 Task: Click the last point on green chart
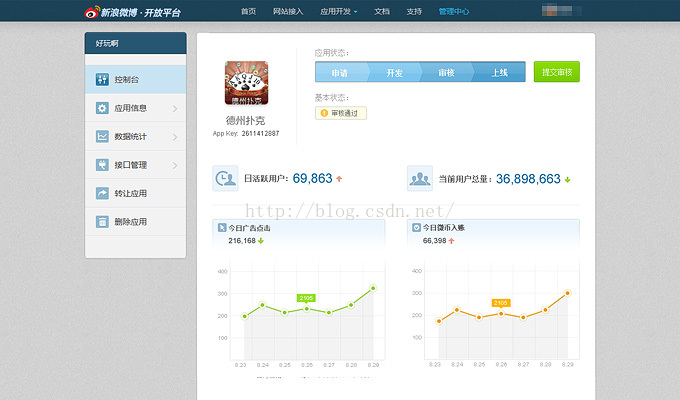pyautogui.click(x=373, y=288)
